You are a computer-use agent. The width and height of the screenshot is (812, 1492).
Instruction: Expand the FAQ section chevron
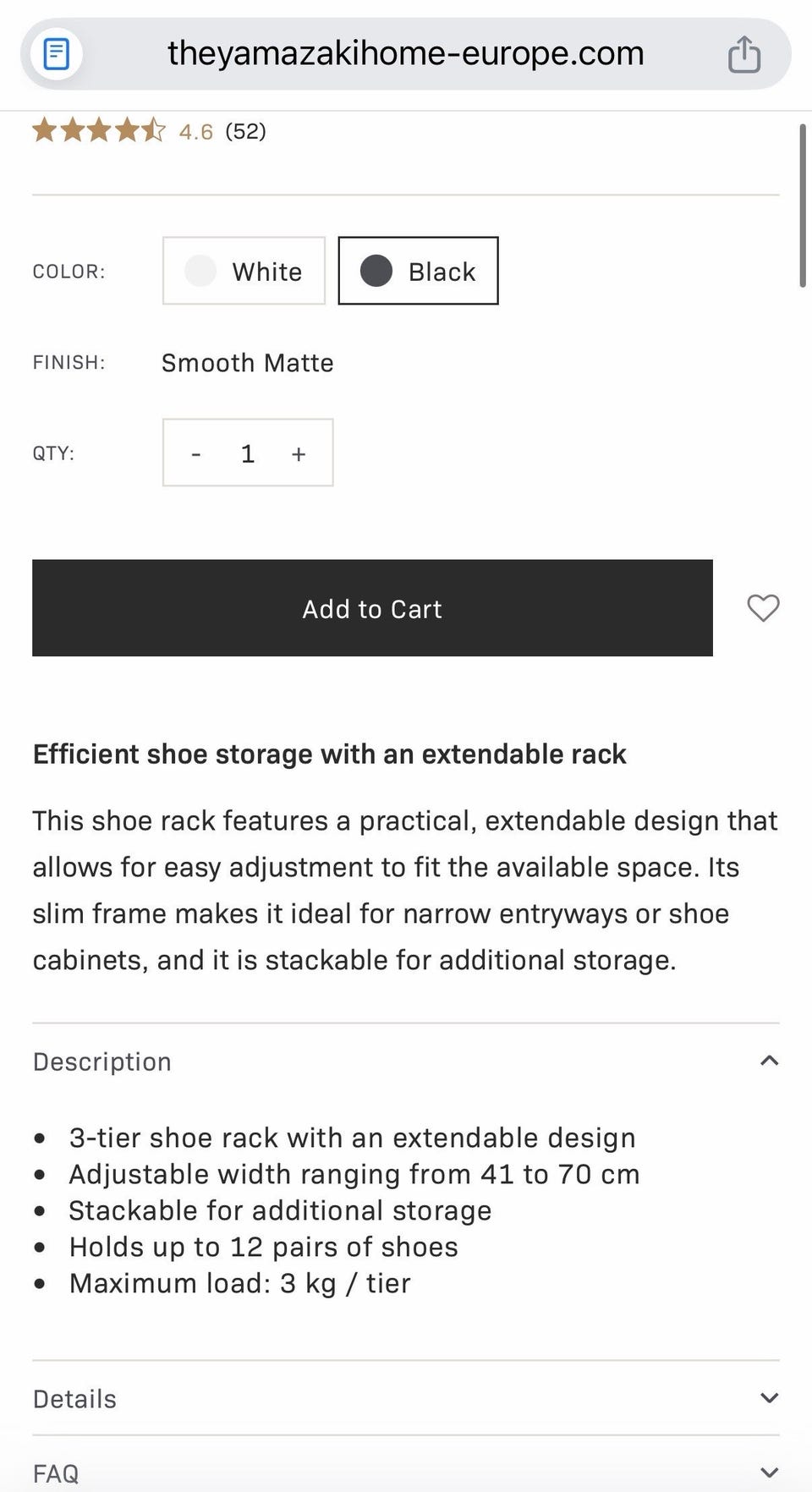click(769, 1473)
